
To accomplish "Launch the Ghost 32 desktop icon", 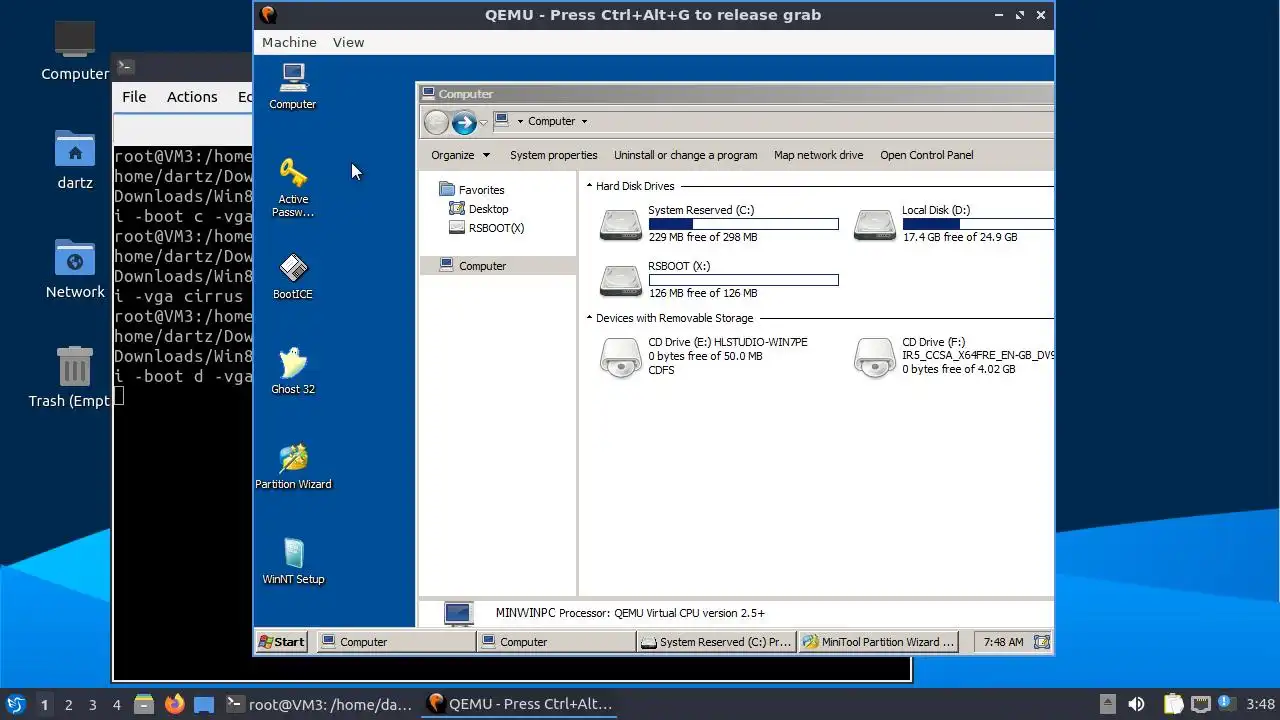I will (x=293, y=371).
